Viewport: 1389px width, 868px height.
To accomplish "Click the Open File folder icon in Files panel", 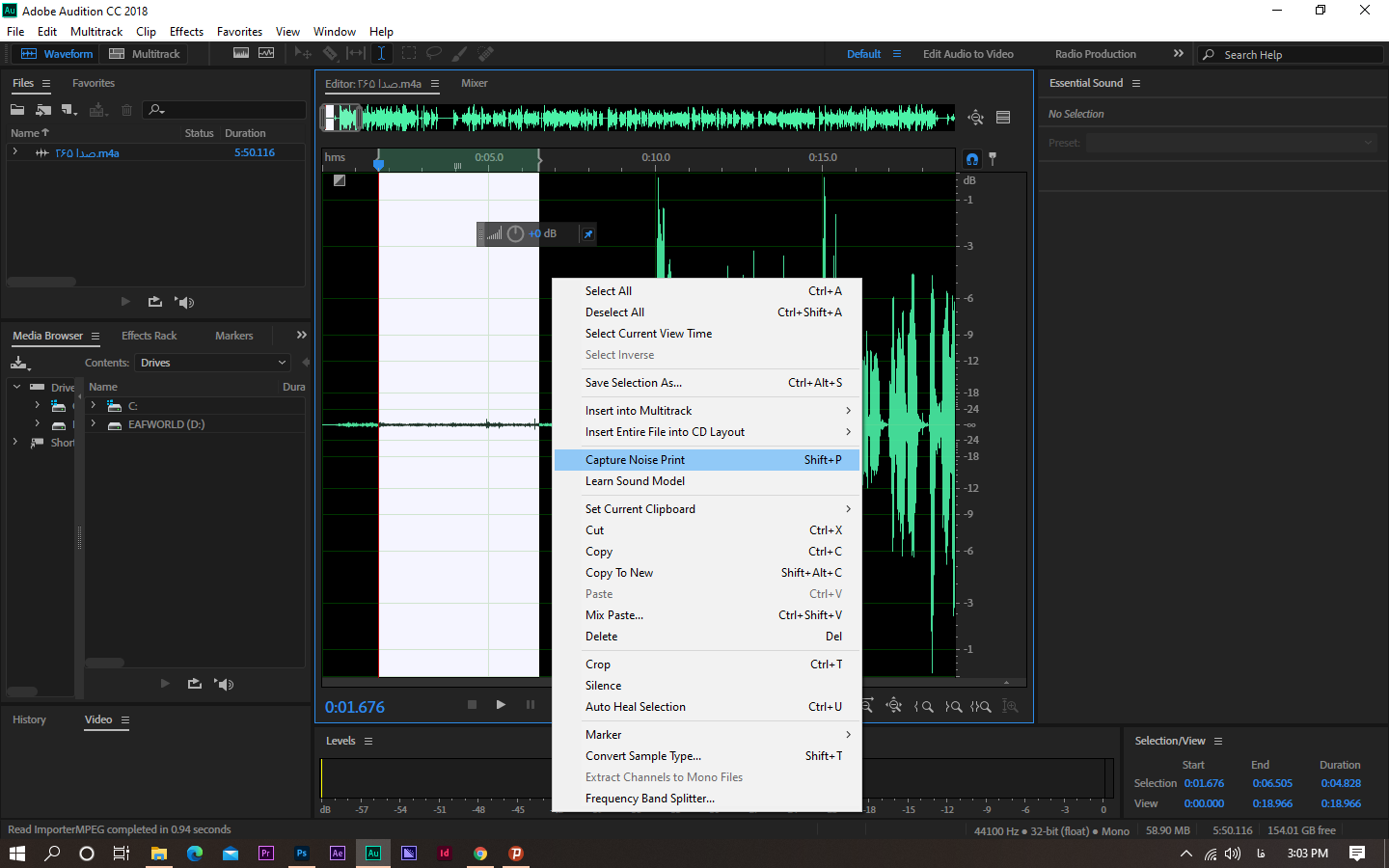I will pyautogui.click(x=17, y=110).
